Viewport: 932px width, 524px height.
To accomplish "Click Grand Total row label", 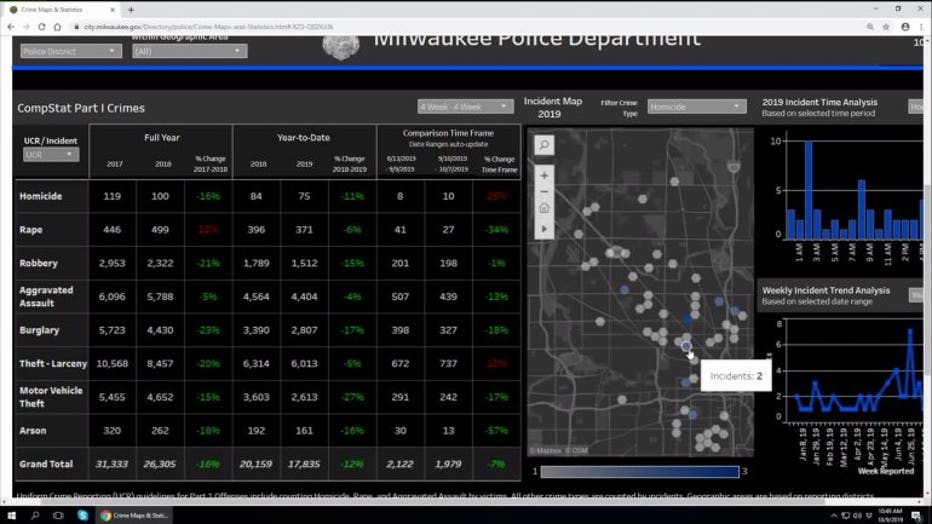I will click(46, 464).
